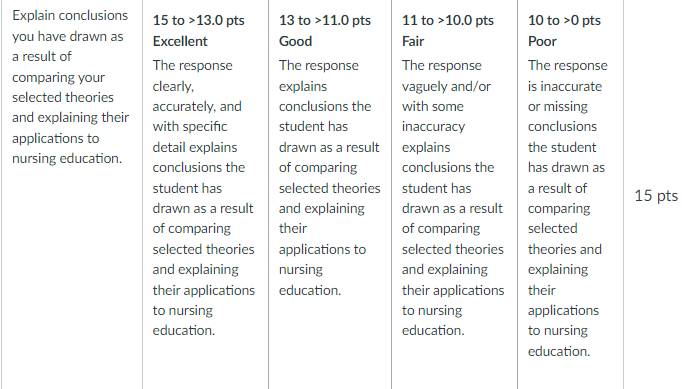
Task: Click 'nursing education.' in the criterion cell
Action: coord(67,158)
